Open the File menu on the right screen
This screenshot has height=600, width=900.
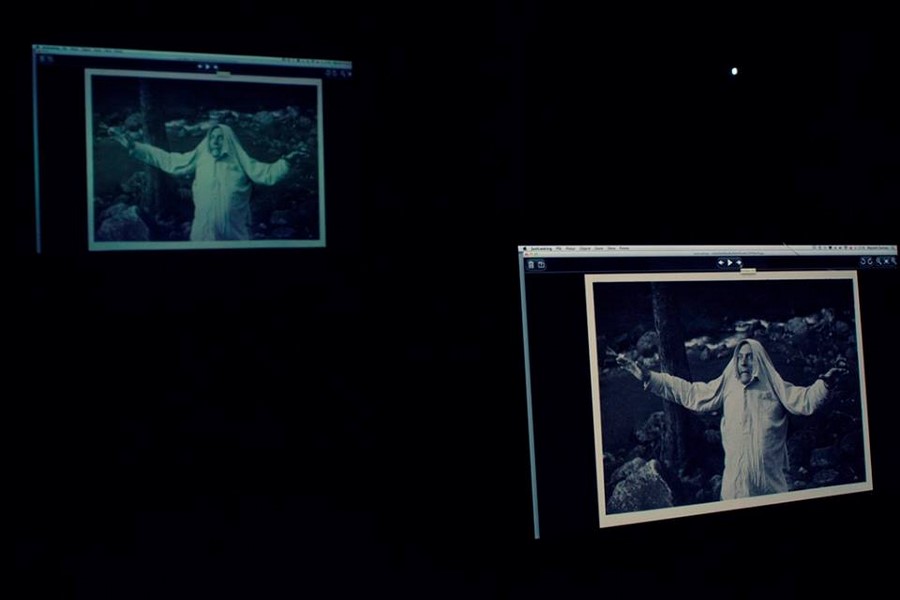click(558, 249)
